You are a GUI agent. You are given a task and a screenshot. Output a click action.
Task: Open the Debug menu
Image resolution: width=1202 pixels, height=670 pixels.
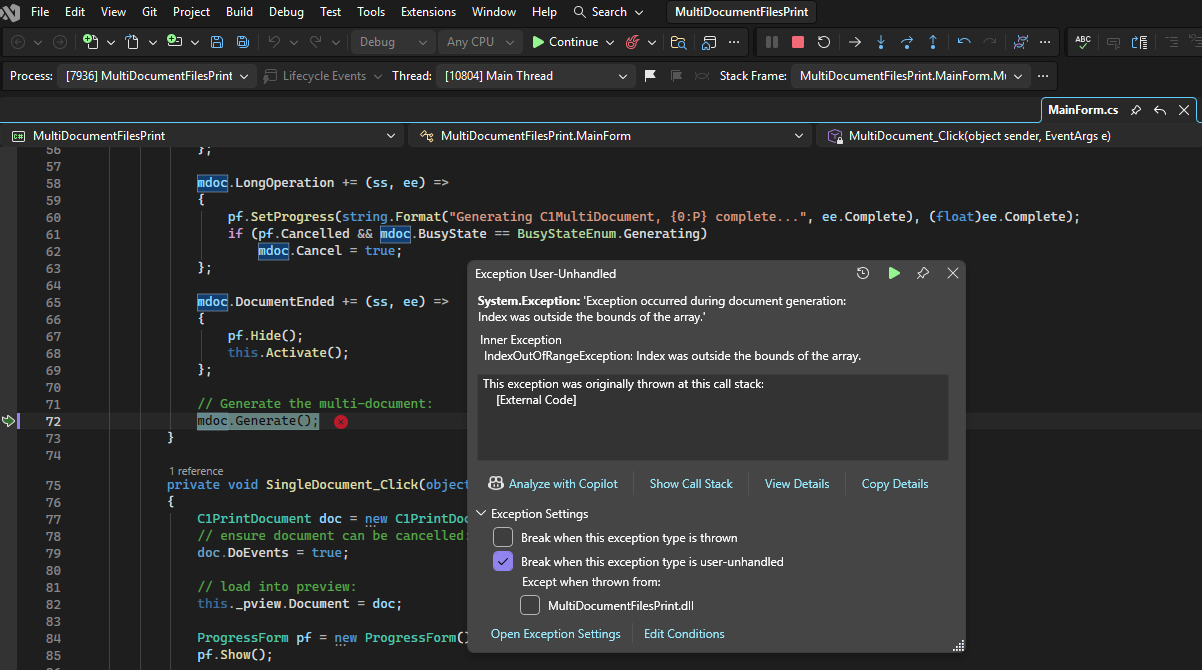pyautogui.click(x=285, y=12)
